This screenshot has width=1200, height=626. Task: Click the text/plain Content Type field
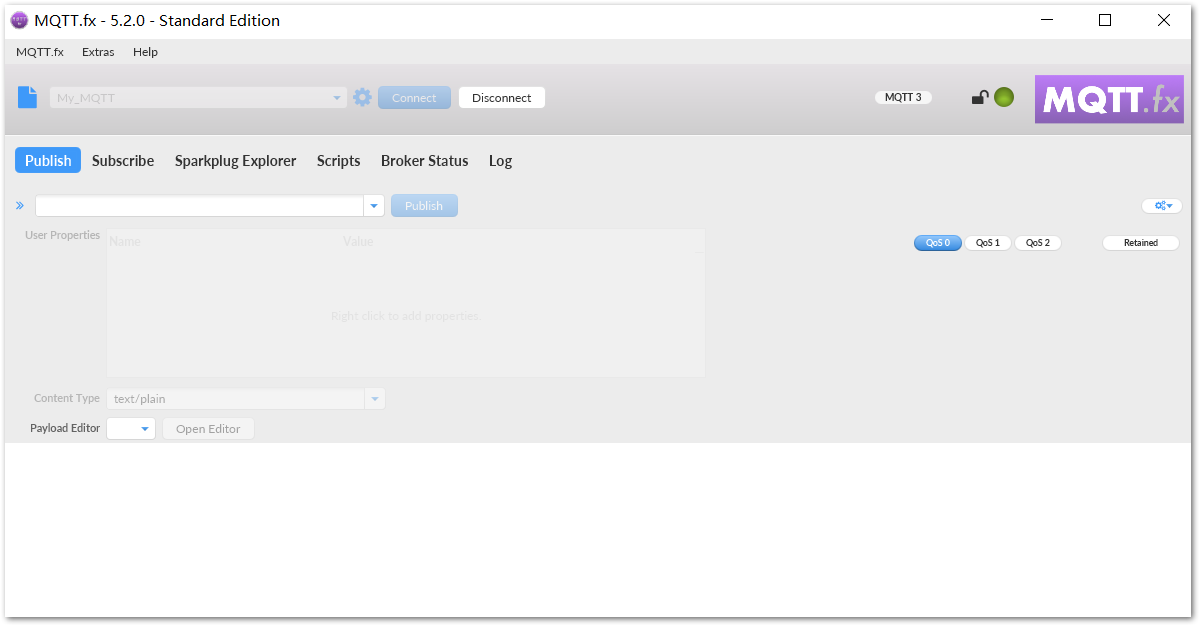point(236,399)
